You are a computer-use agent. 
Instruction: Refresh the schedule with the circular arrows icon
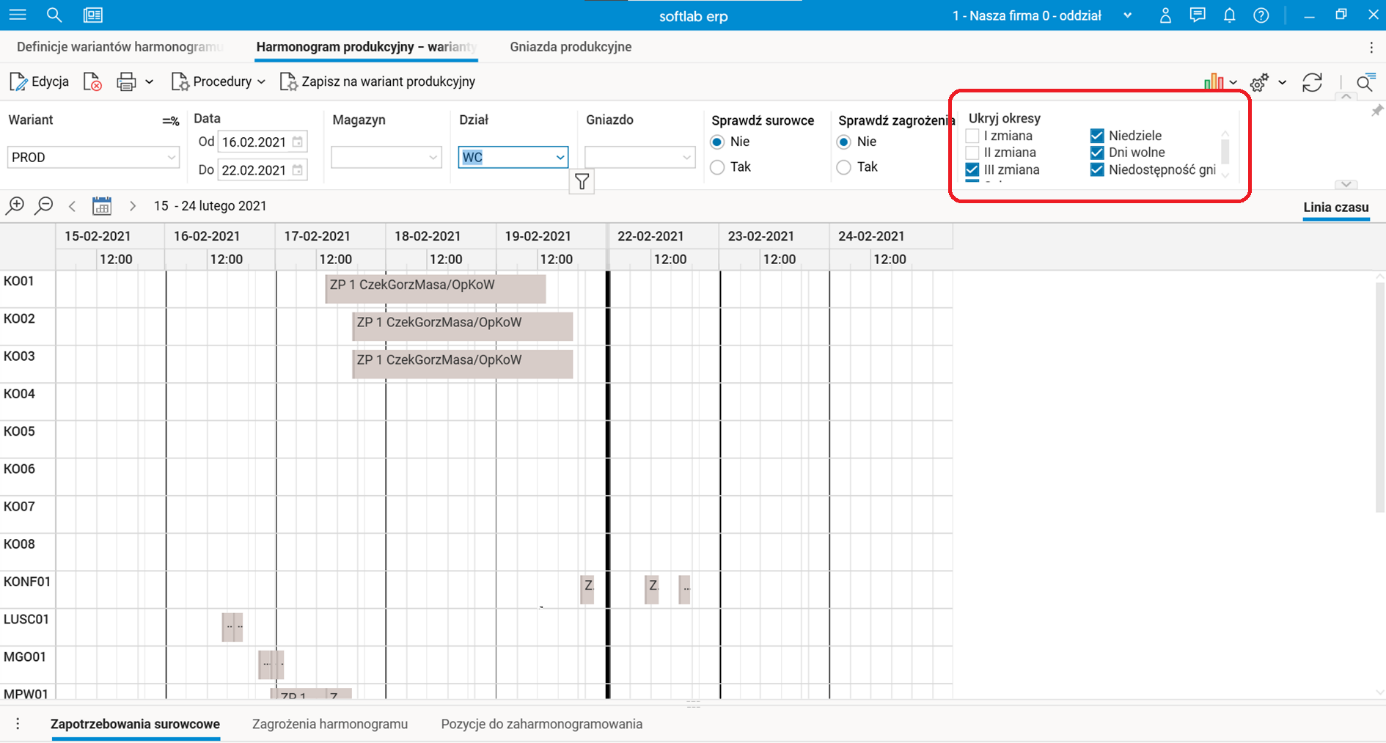(x=1313, y=83)
